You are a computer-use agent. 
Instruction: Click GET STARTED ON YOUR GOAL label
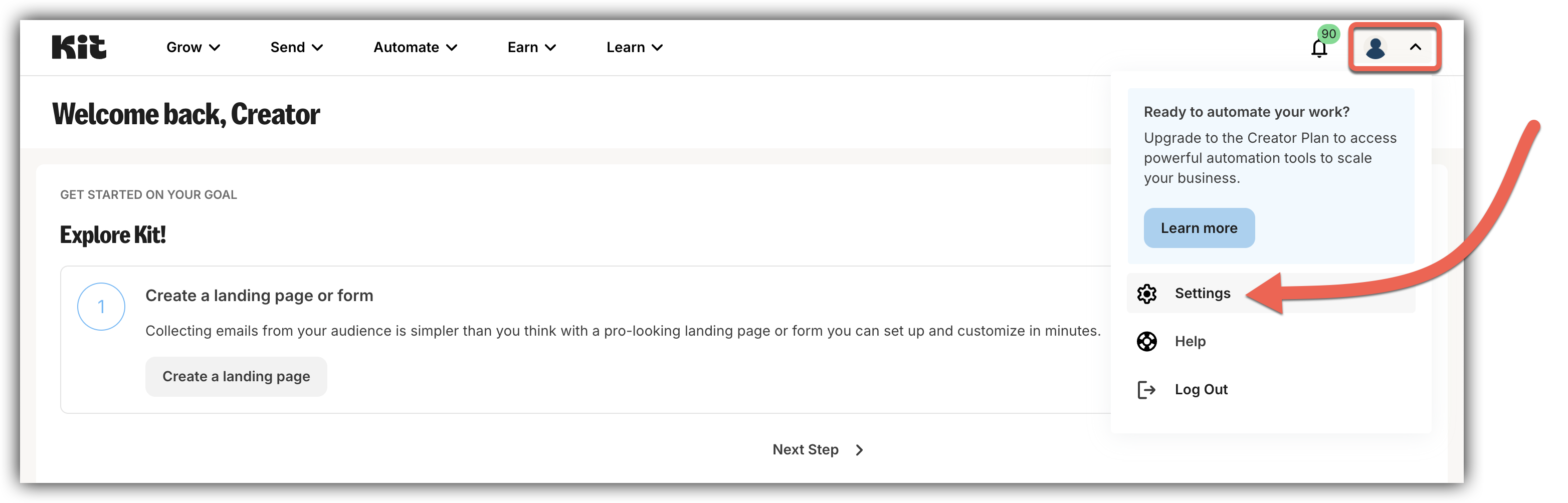[148, 194]
